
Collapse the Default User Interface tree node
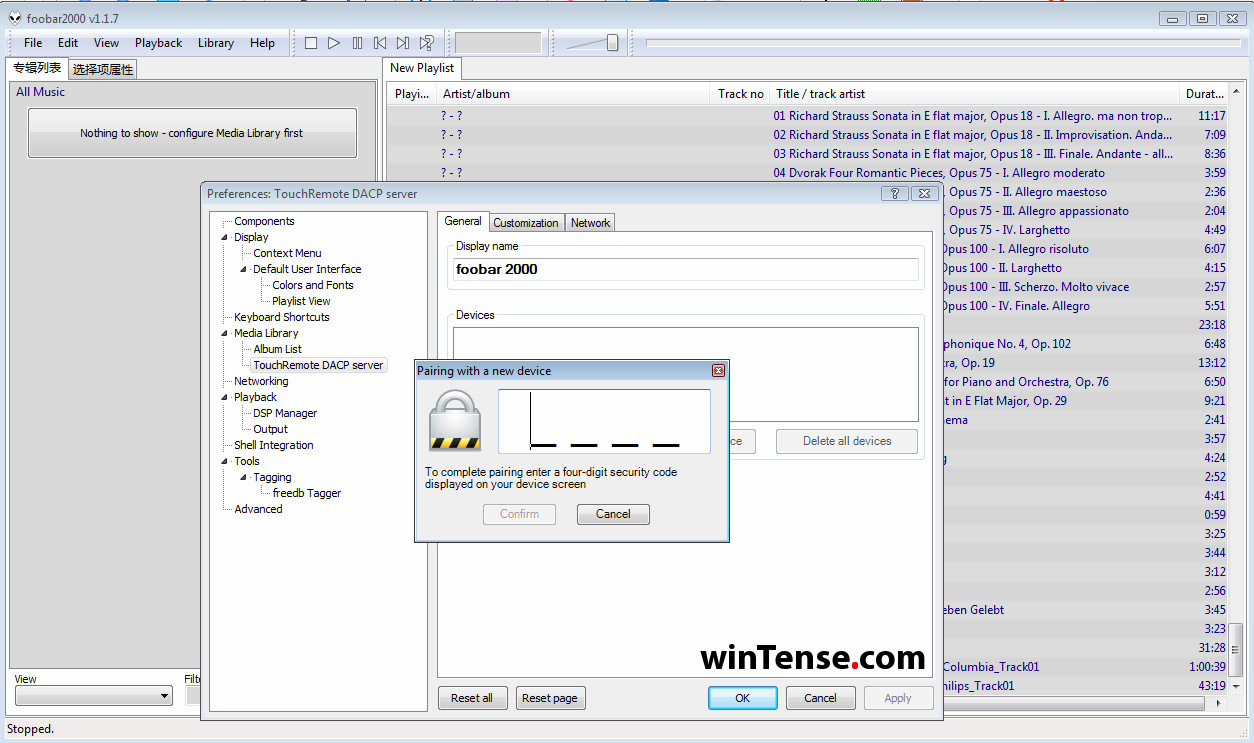point(243,269)
